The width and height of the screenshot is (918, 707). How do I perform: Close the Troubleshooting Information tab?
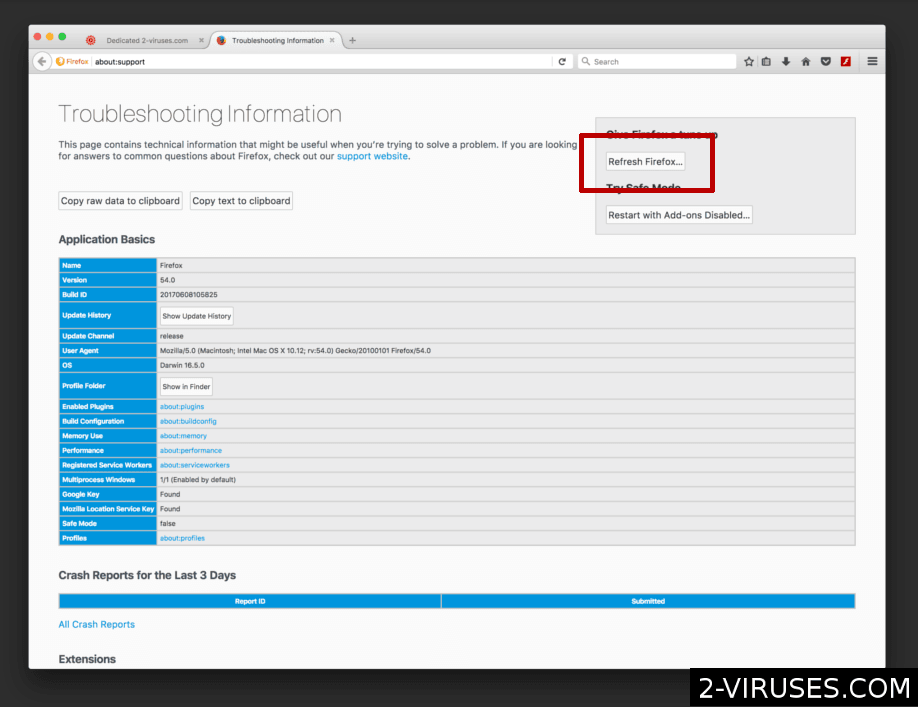click(x=332, y=40)
